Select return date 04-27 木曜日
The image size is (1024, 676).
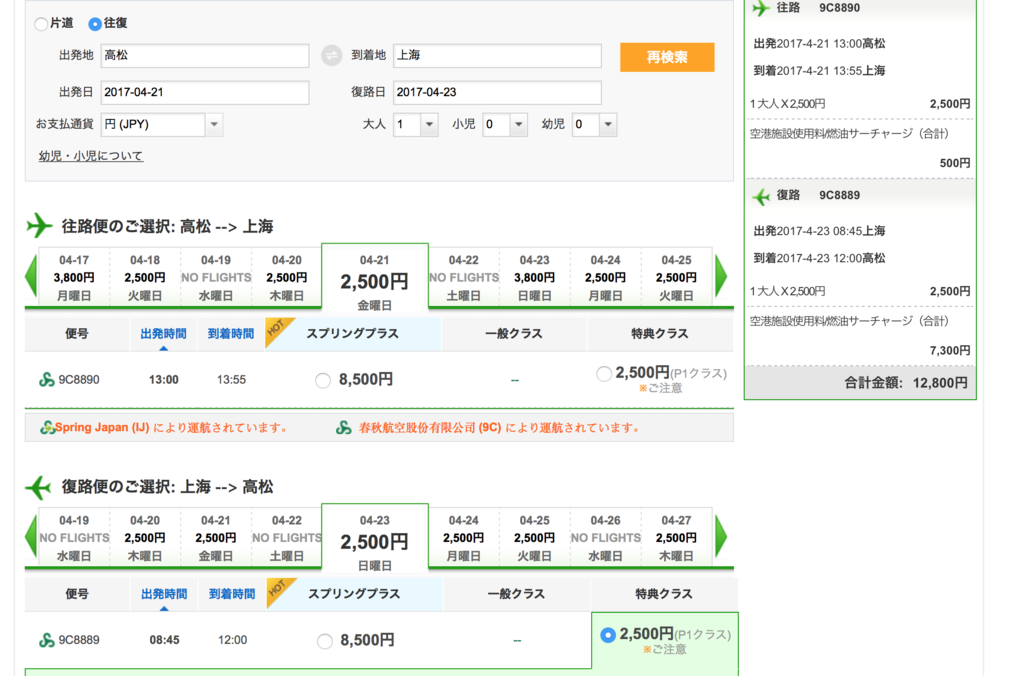point(676,538)
